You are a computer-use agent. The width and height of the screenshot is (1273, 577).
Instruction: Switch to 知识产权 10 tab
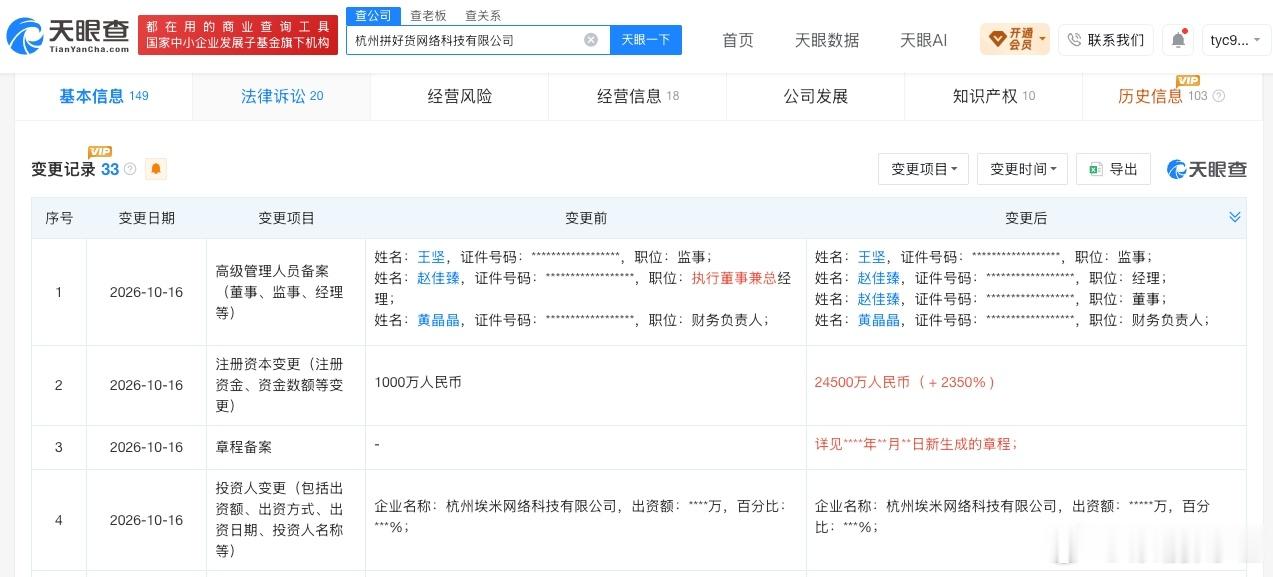point(993,96)
